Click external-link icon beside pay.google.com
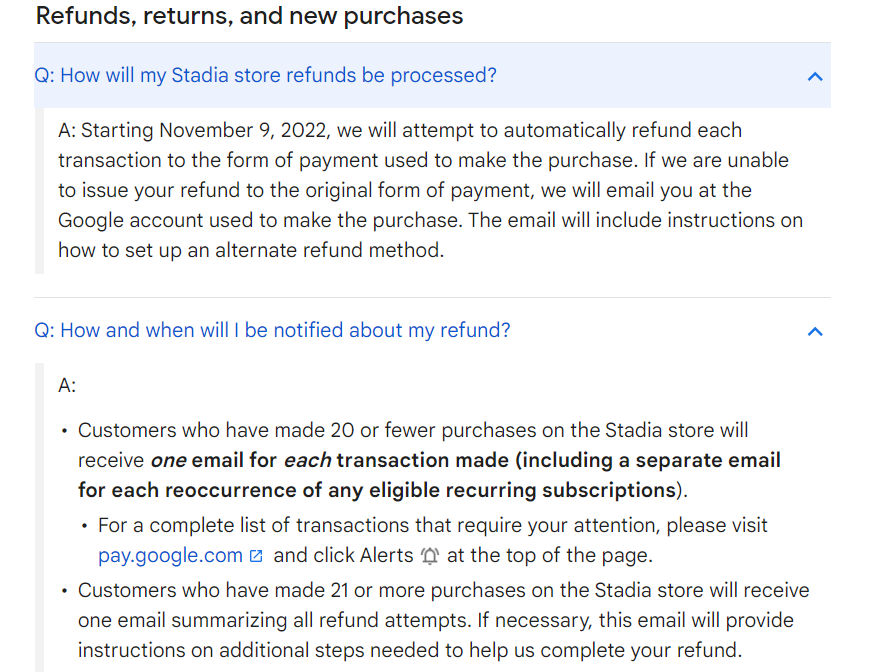This screenshot has height=672, width=895. [x=256, y=556]
